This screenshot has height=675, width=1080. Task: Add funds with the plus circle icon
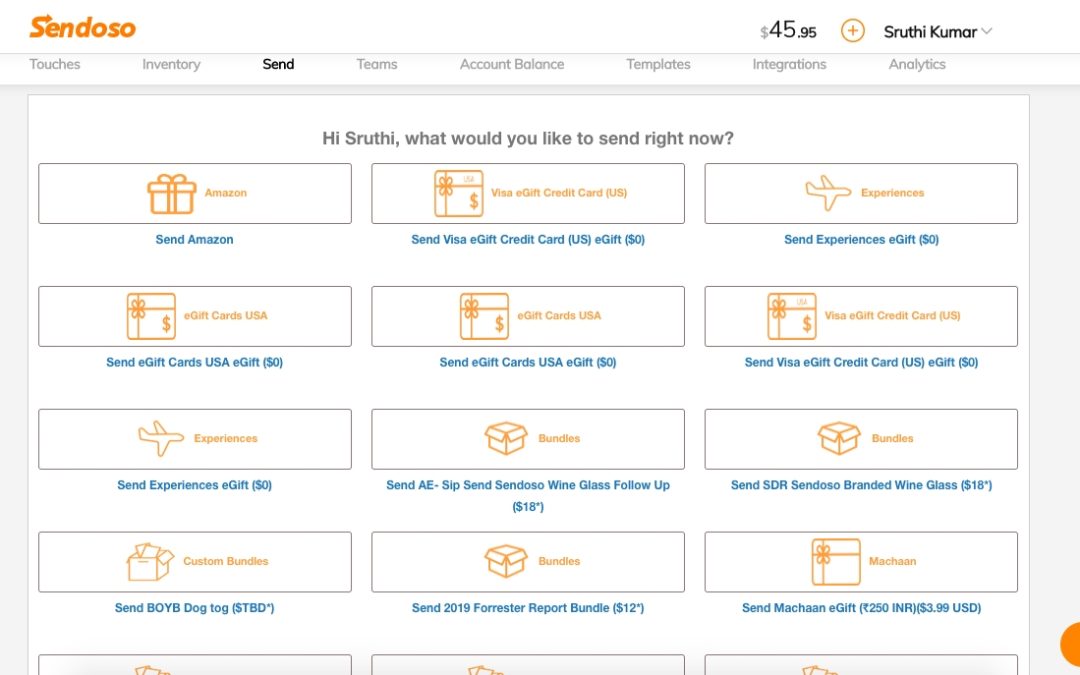point(852,31)
